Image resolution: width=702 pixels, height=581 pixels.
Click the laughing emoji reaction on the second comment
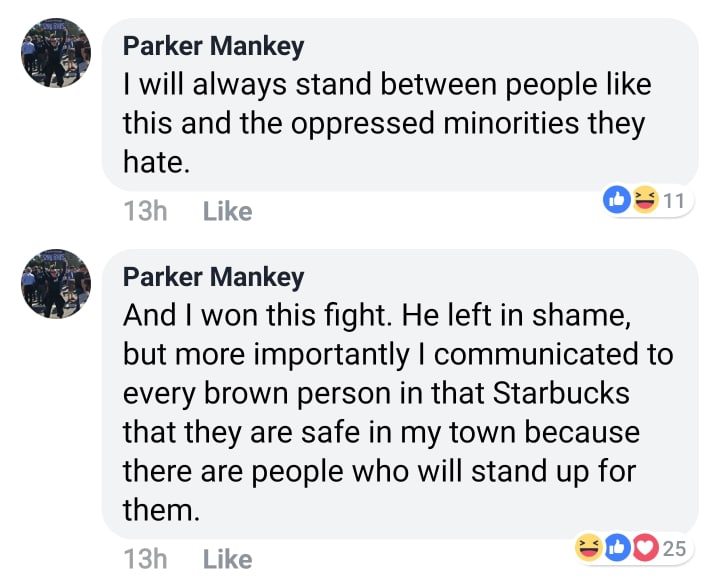tap(589, 547)
